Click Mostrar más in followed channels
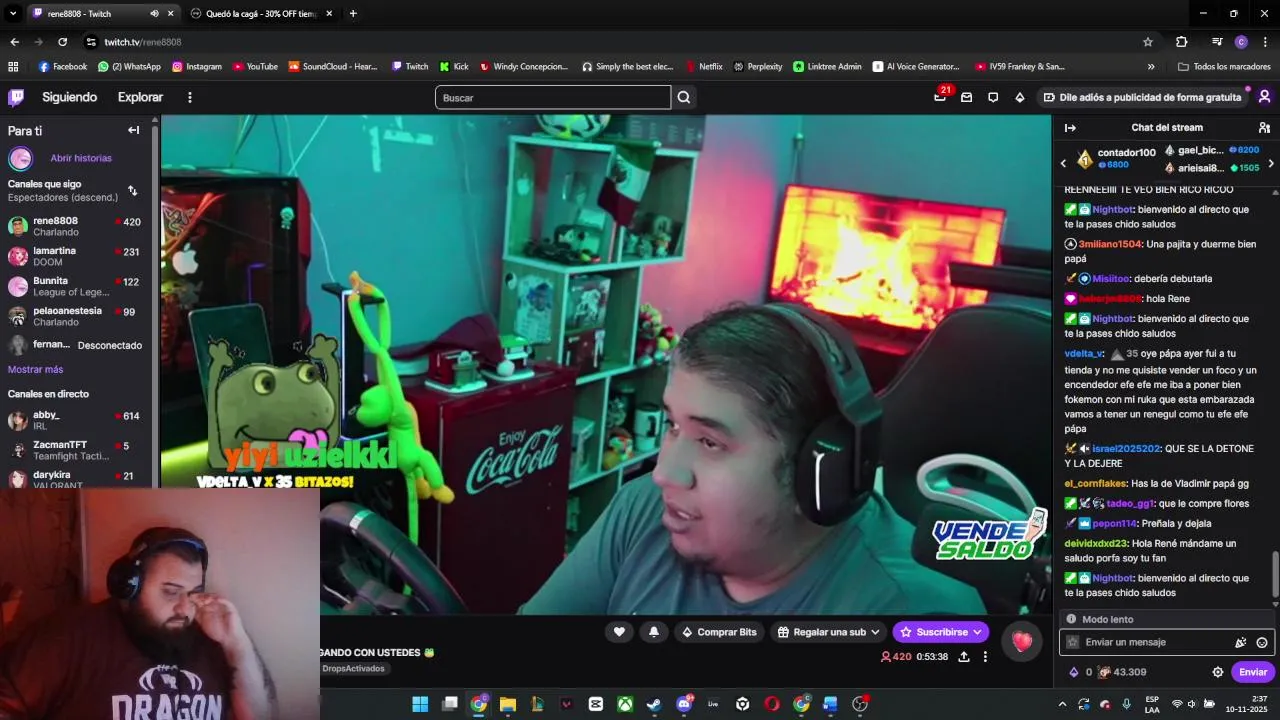The image size is (1280, 720). (x=35, y=369)
